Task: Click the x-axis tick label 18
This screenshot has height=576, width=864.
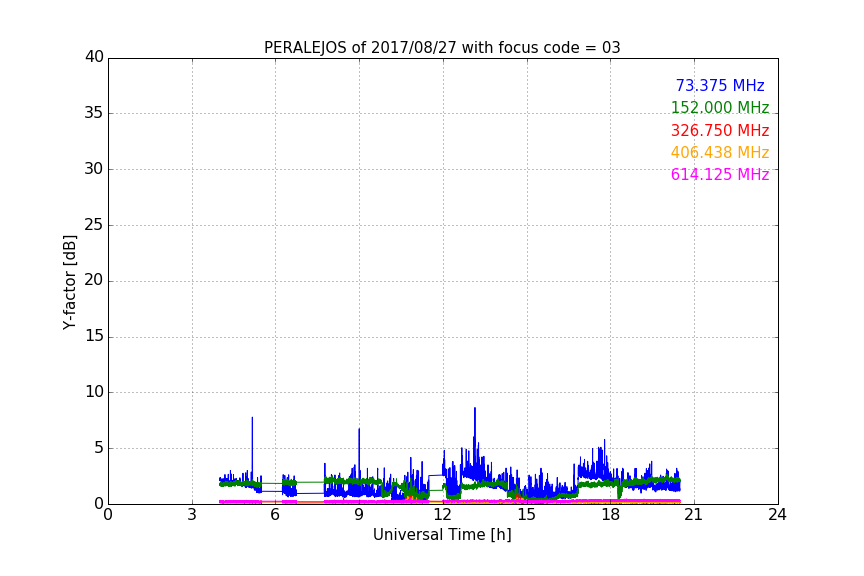Action: coord(610,515)
